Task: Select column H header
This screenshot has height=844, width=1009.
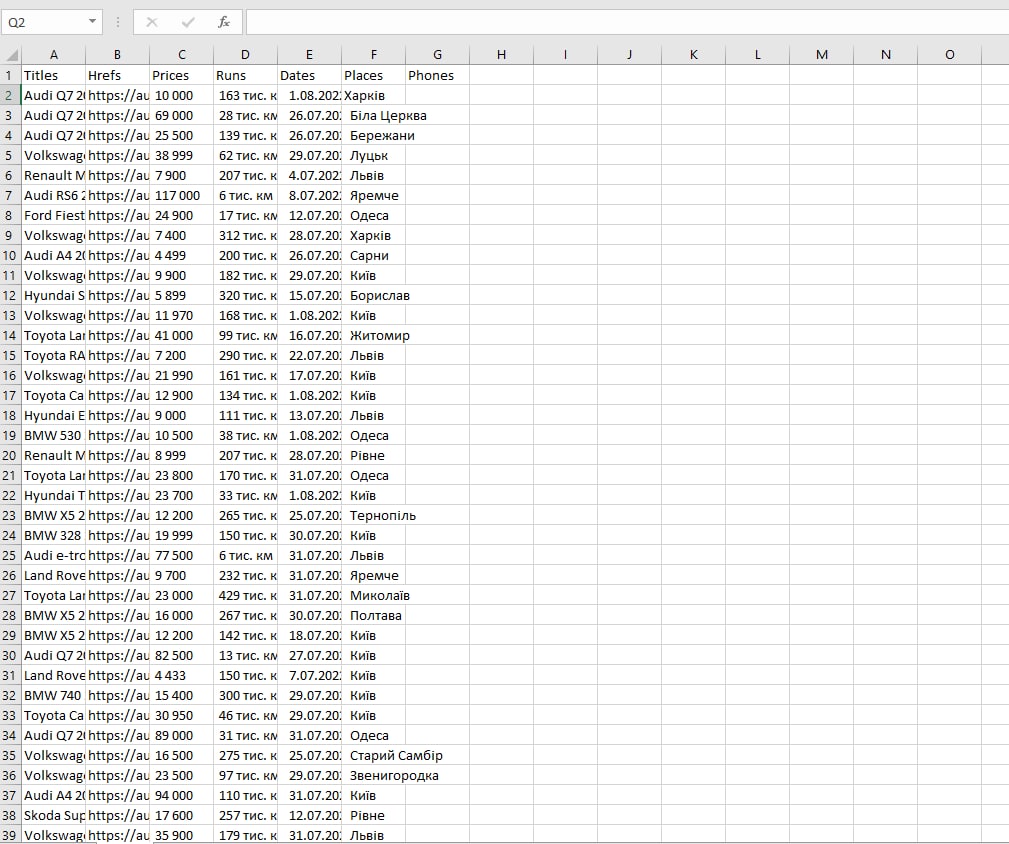Action: click(x=501, y=55)
